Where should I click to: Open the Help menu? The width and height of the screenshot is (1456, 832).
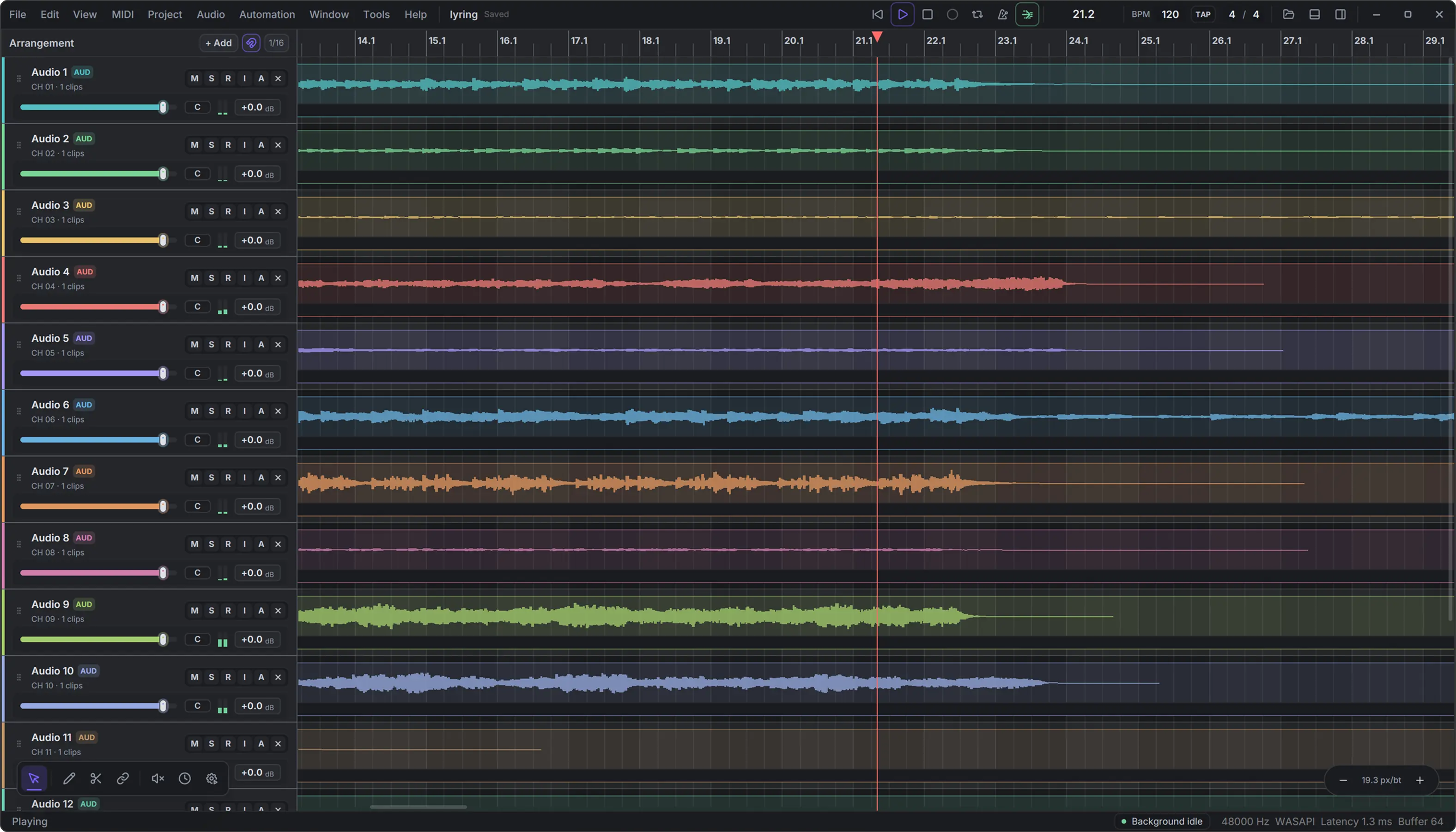click(415, 14)
